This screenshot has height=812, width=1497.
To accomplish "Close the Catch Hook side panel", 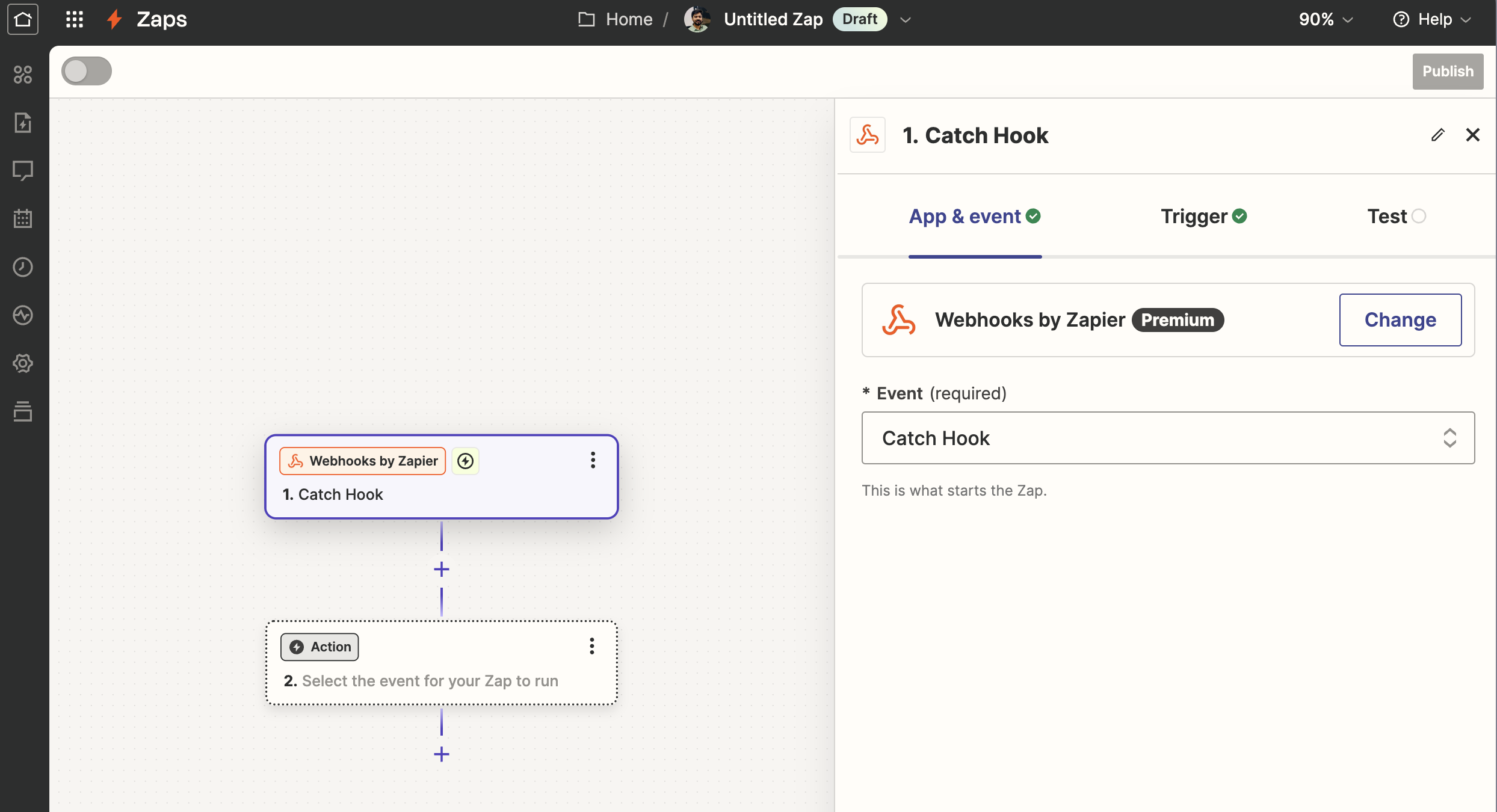I will (1473, 135).
